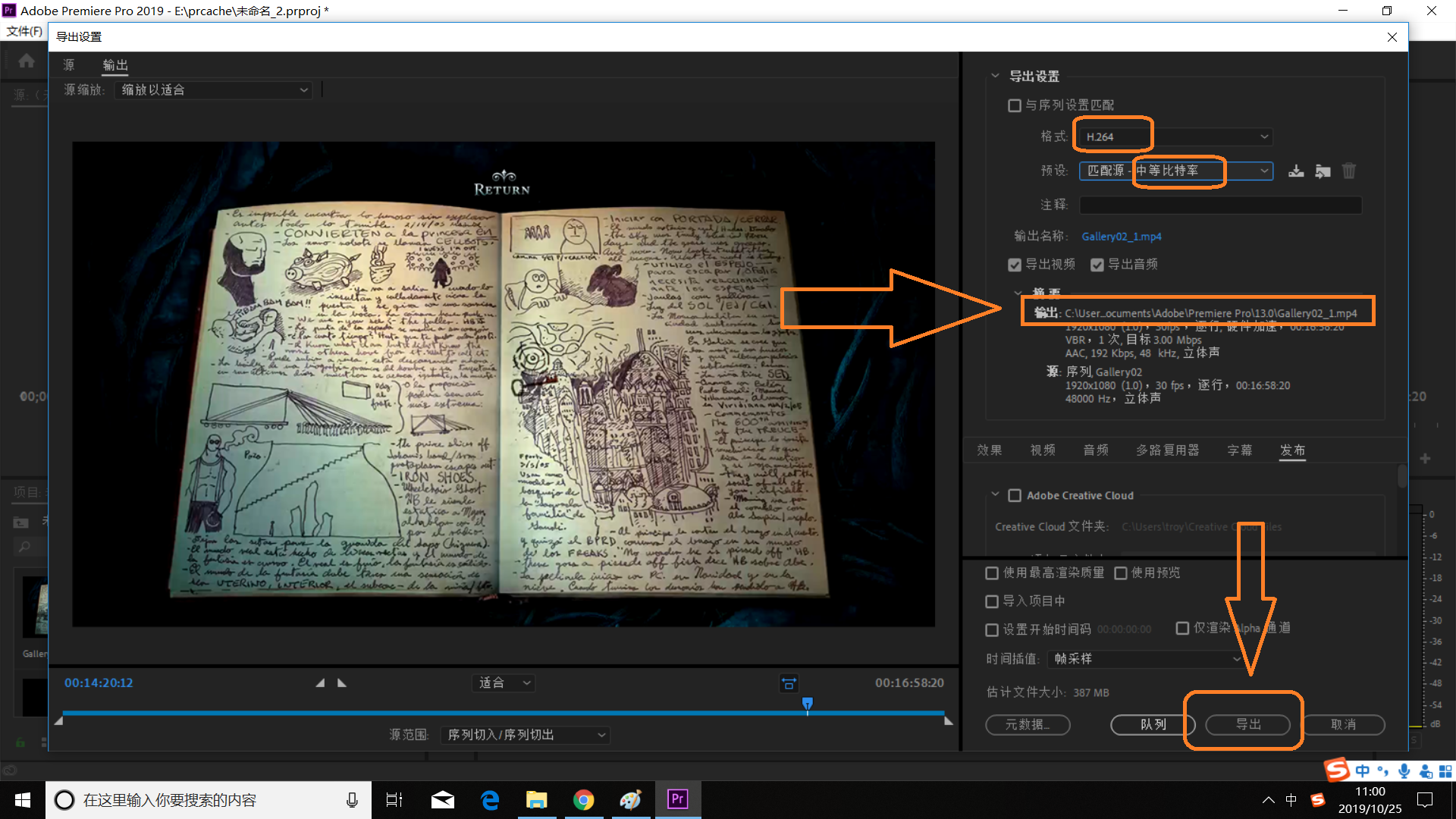Enable set start timecode checkbox
1456x819 pixels.
pos(991,630)
